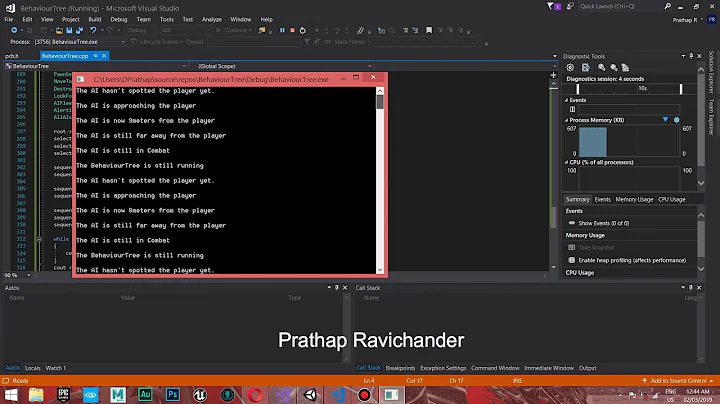Image resolution: width=720 pixels, height=404 pixels.
Task: Click the Navigate Backward arrow icon
Action: 14,30
